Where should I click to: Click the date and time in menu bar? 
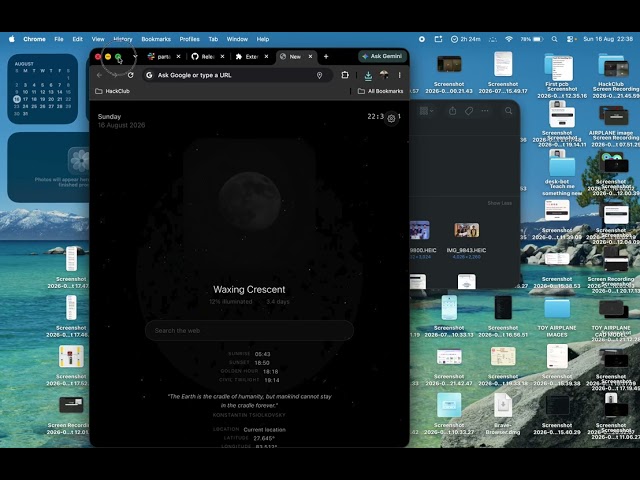click(x=608, y=39)
